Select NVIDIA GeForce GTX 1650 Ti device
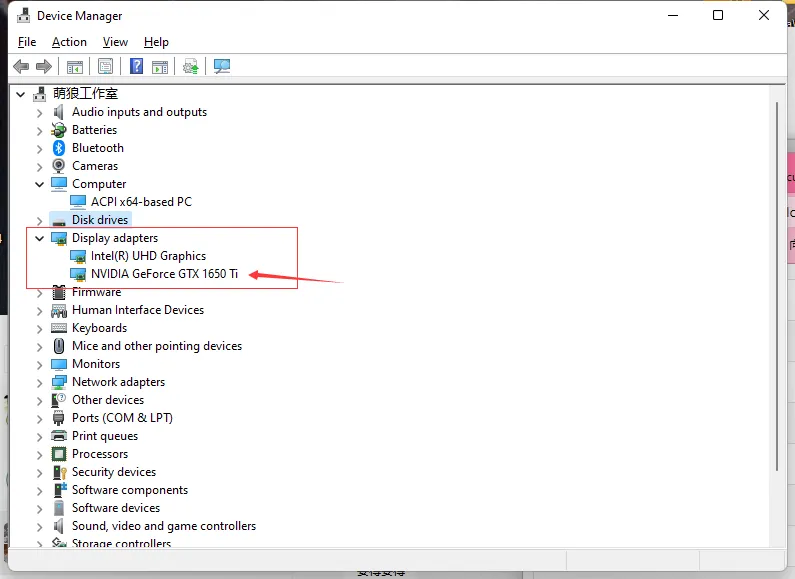 [x=164, y=274]
